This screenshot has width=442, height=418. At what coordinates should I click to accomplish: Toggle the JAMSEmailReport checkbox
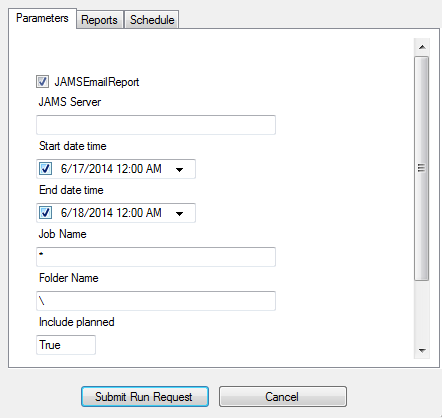coord(42,82)
